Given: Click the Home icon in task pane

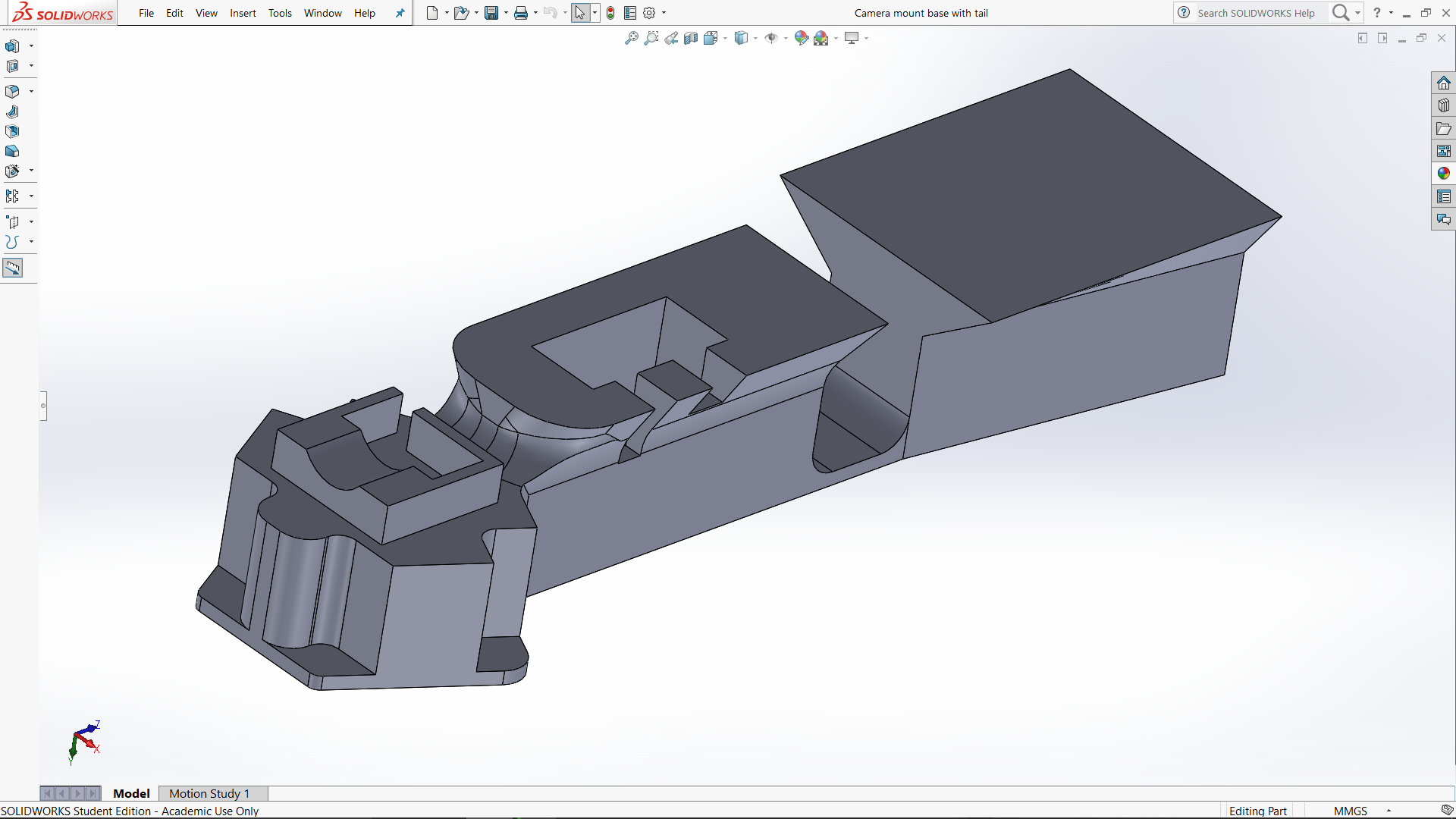Looking at the screenshot, I should pos(1444,83).
